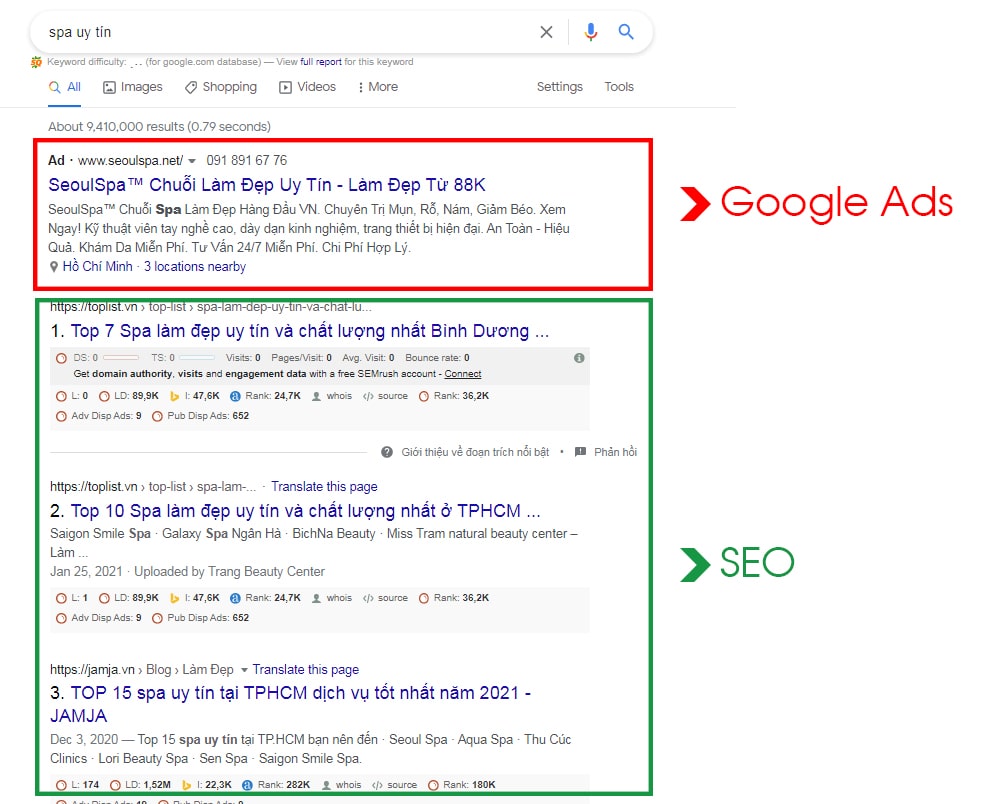Click the TS score progress bar

coord(197,358)
